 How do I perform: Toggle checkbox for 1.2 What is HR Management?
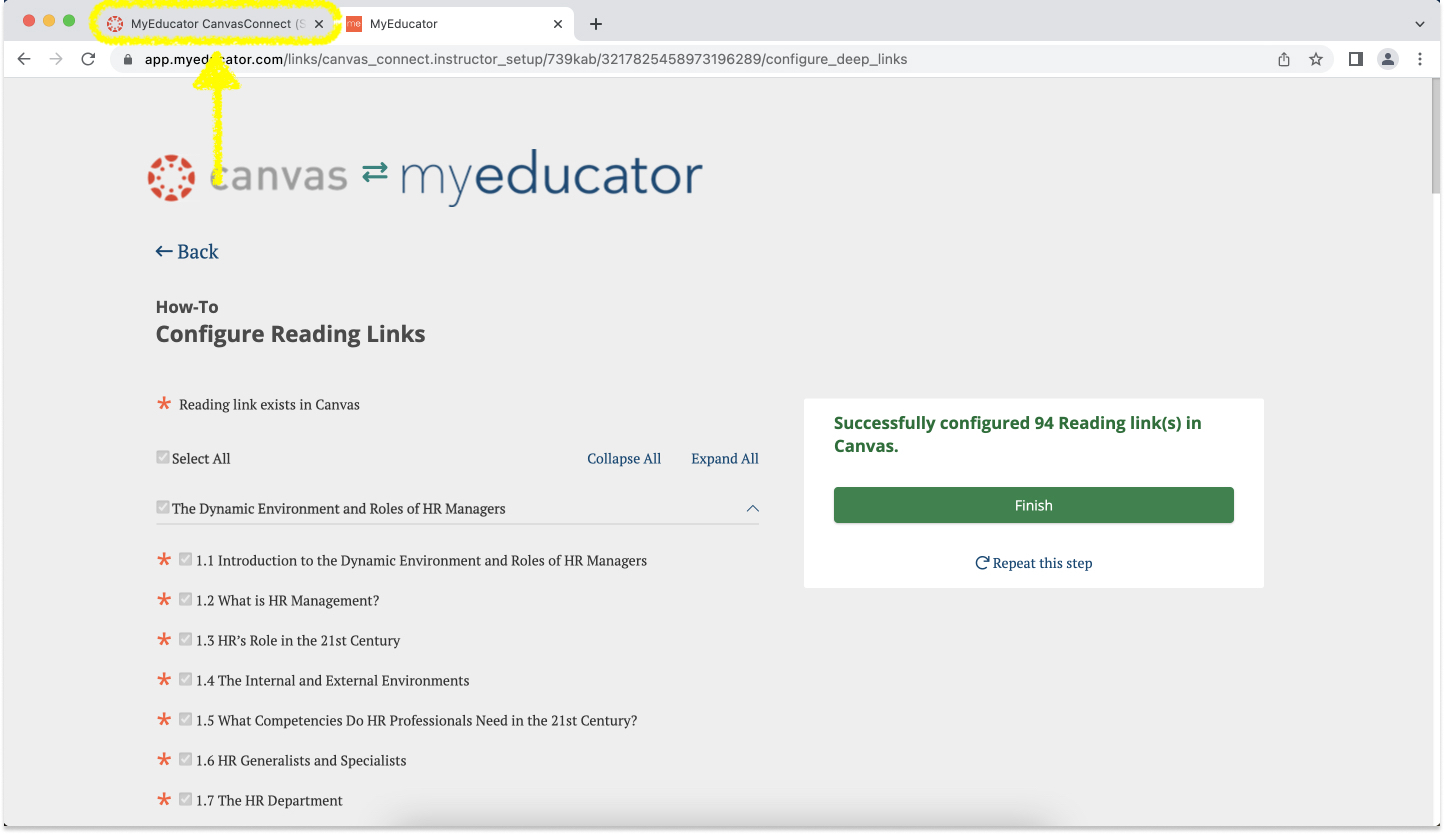pyautogui.click(x=186, y=599)
